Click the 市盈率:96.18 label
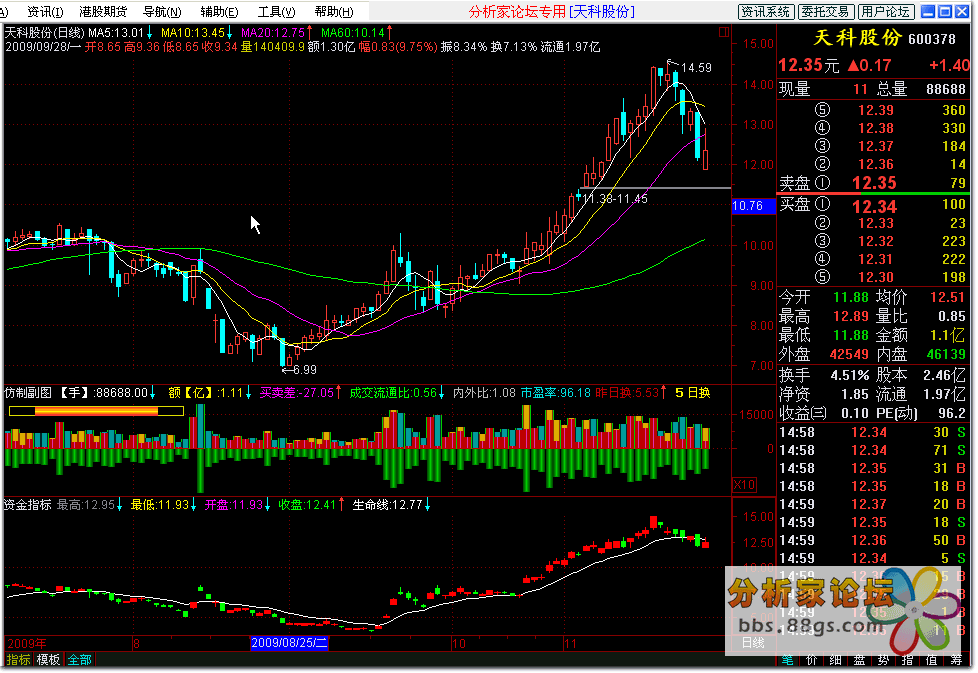 click(x=555, y=393)
